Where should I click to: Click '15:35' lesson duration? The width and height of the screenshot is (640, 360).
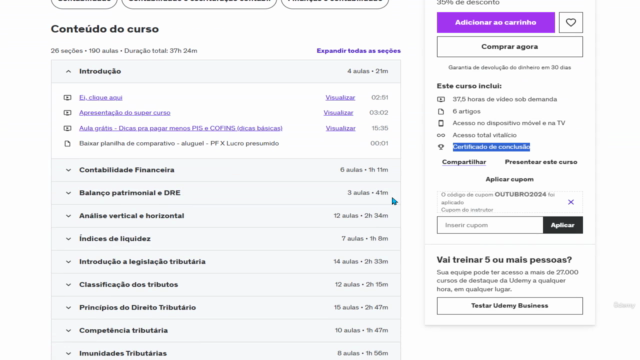(380, 128)
